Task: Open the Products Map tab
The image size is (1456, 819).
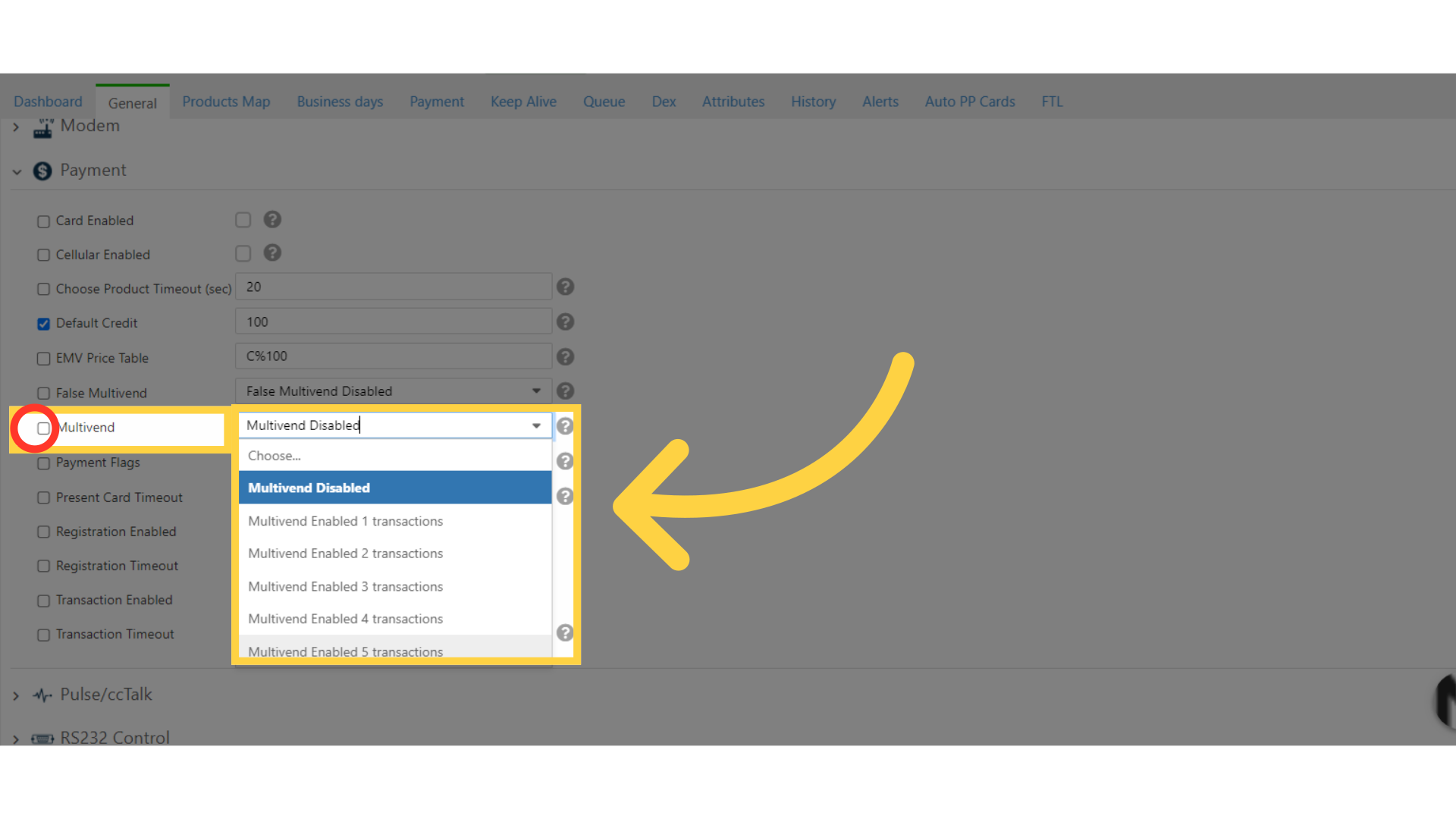Action: [x=226, y=102]
